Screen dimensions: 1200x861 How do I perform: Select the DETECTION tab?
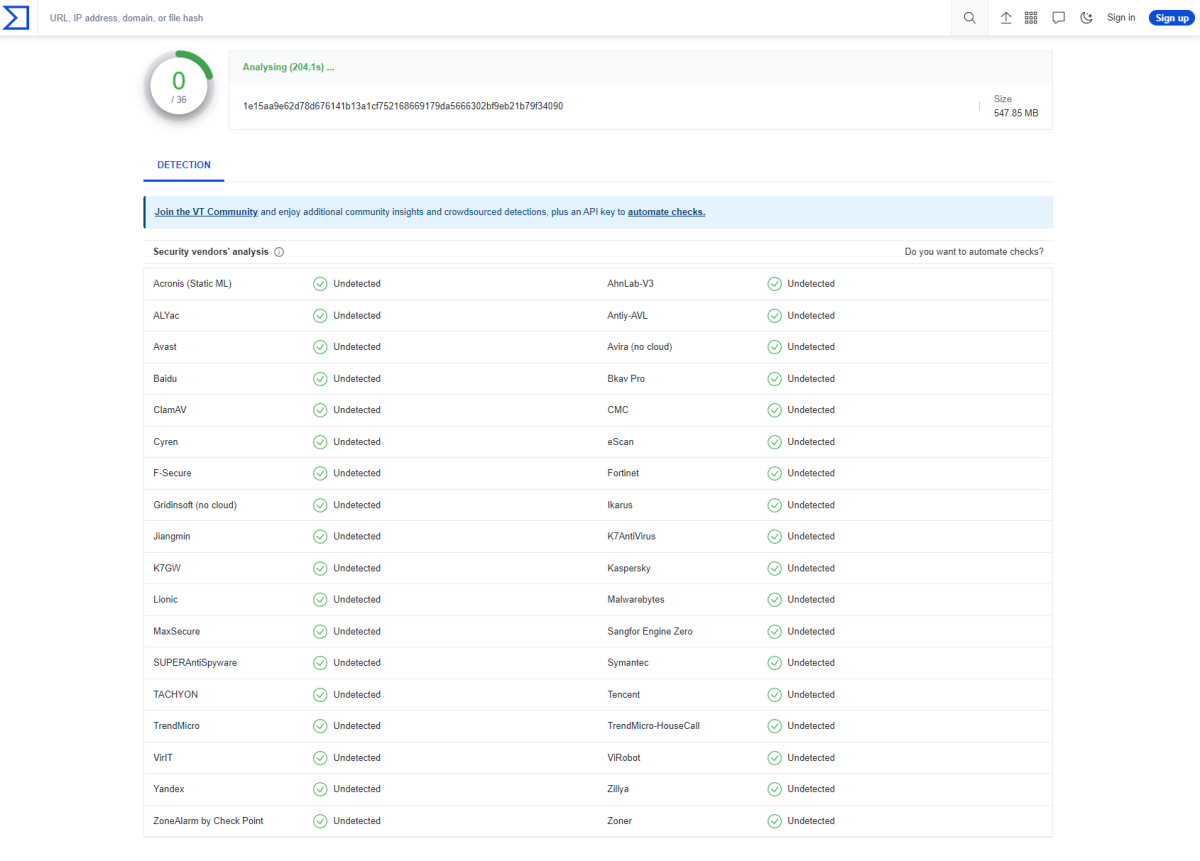tap(184, 165)
